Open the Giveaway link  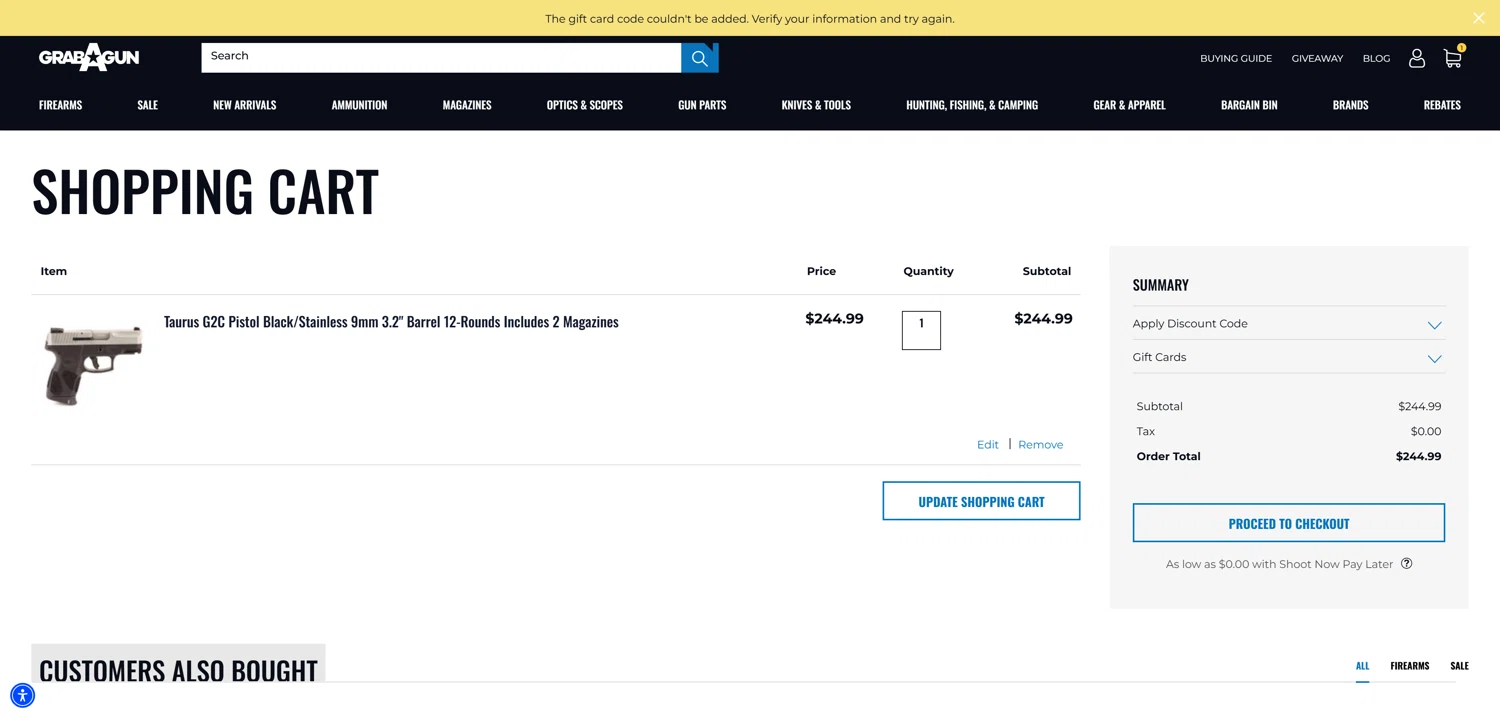coord(1317,58)
